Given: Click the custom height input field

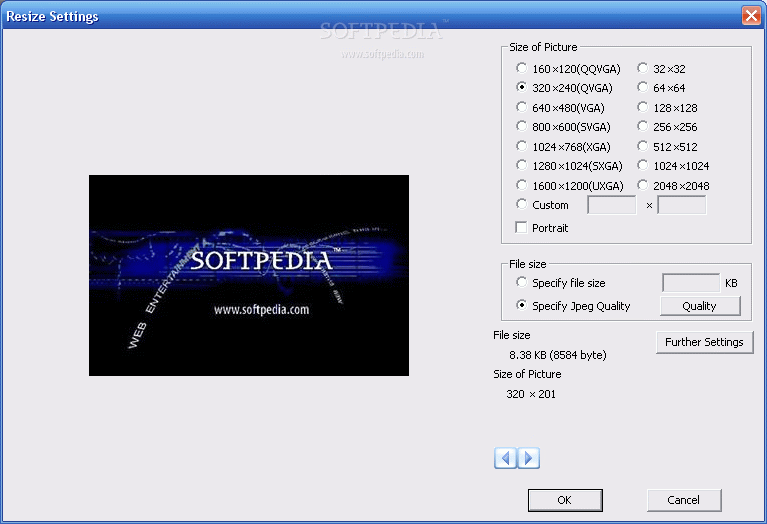Looking at the screenshot, I should (682, 205).
